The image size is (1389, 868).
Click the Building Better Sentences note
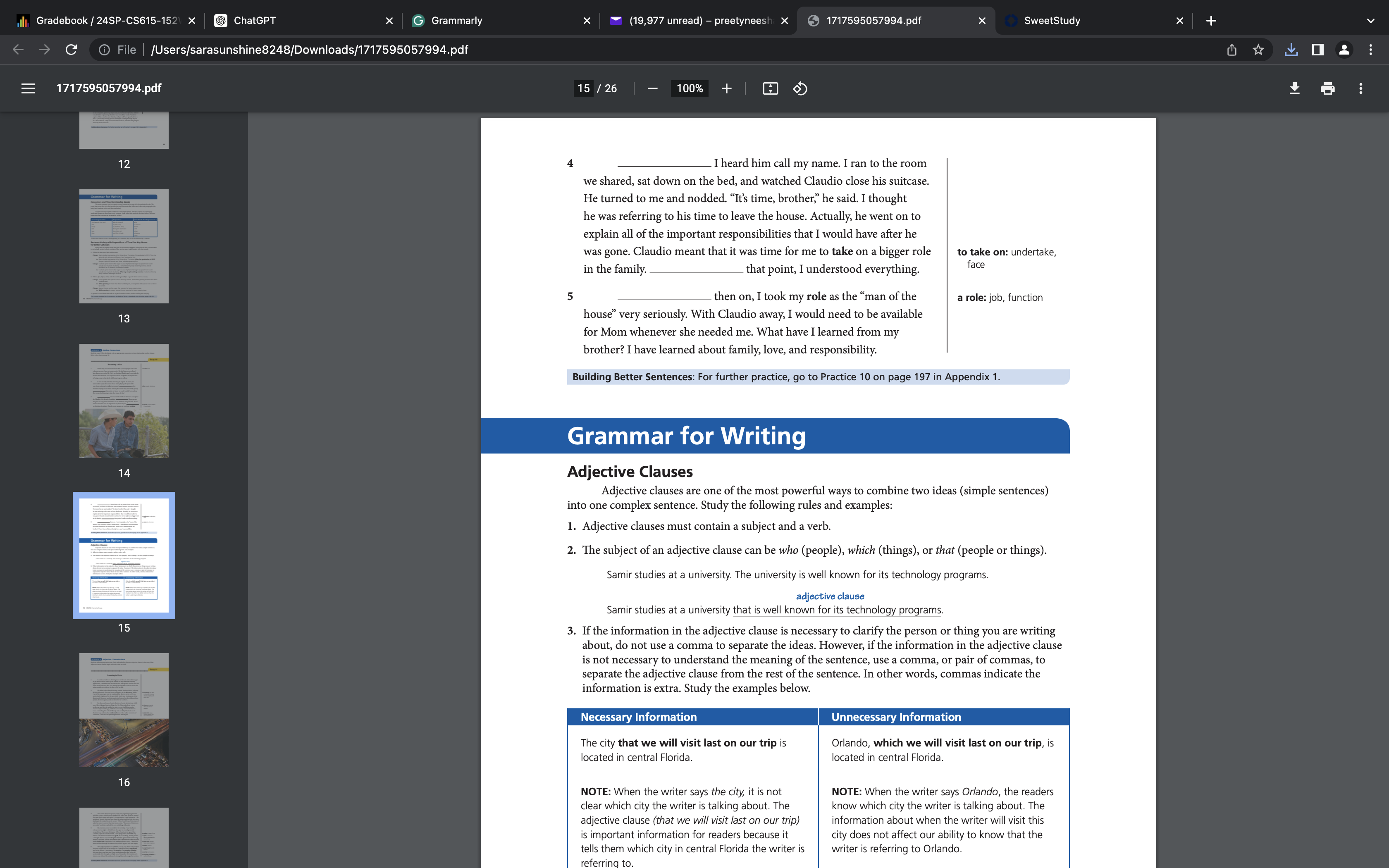tap(818, 377)
